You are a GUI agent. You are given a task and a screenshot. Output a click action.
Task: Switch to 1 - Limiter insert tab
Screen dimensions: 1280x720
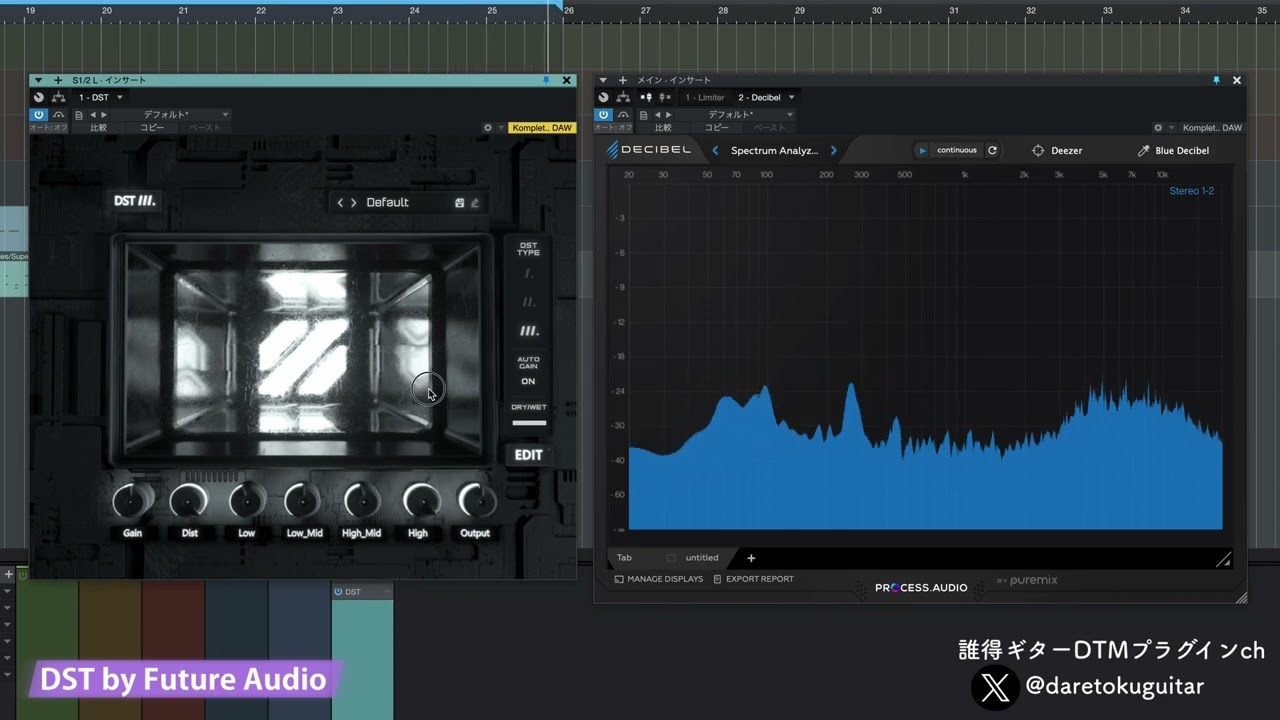(x=705, y=97)
